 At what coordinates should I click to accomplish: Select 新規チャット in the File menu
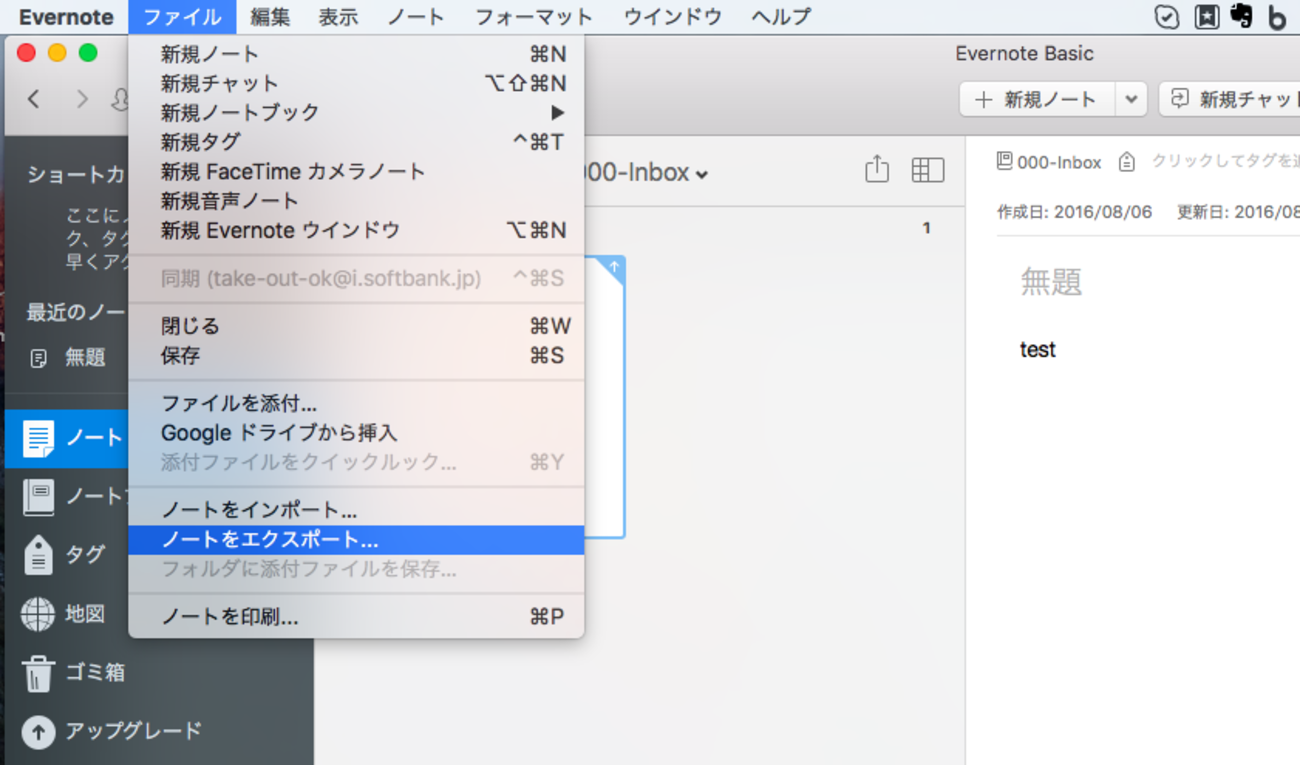tap(356, 83)
